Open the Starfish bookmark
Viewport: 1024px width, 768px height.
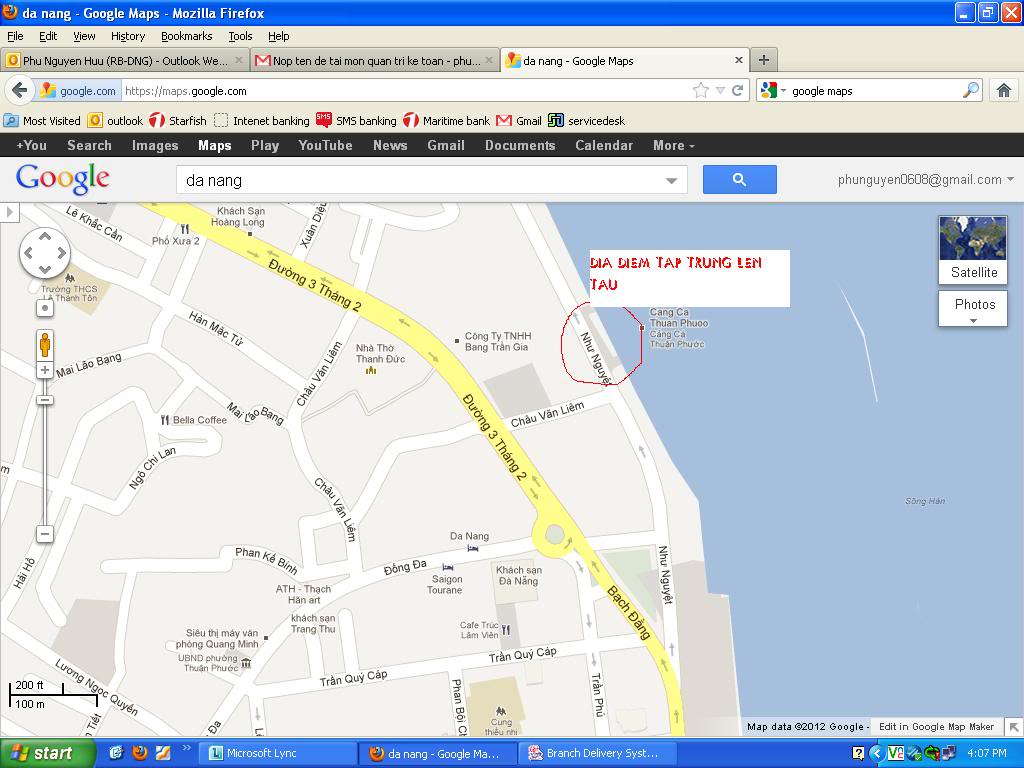[x=178, y=120]
